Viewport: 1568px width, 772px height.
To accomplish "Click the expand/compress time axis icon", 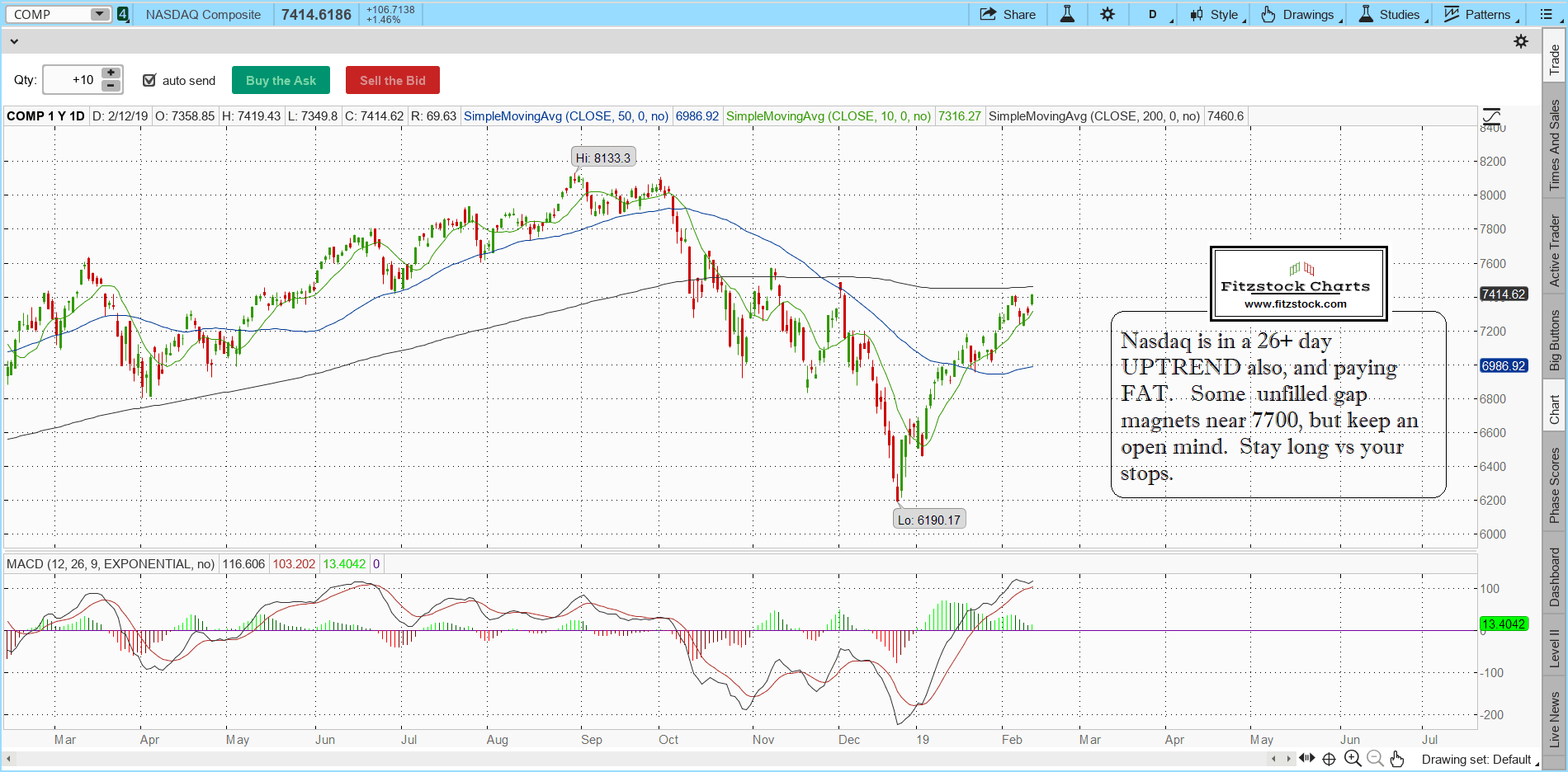I will pos(1306,759).
